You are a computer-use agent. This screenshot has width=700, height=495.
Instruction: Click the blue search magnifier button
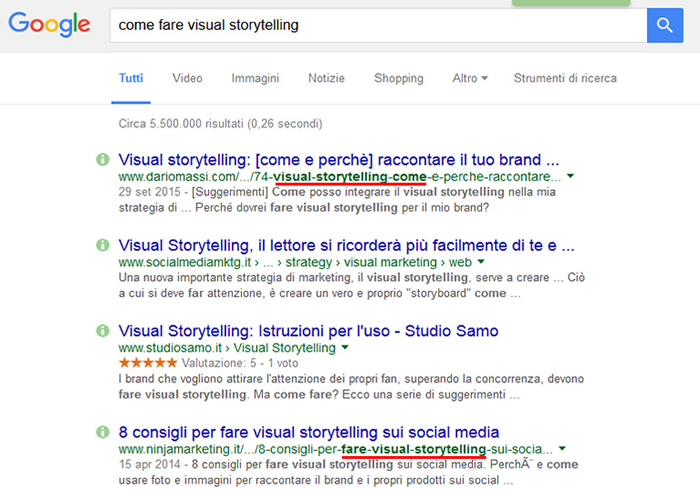665,25
